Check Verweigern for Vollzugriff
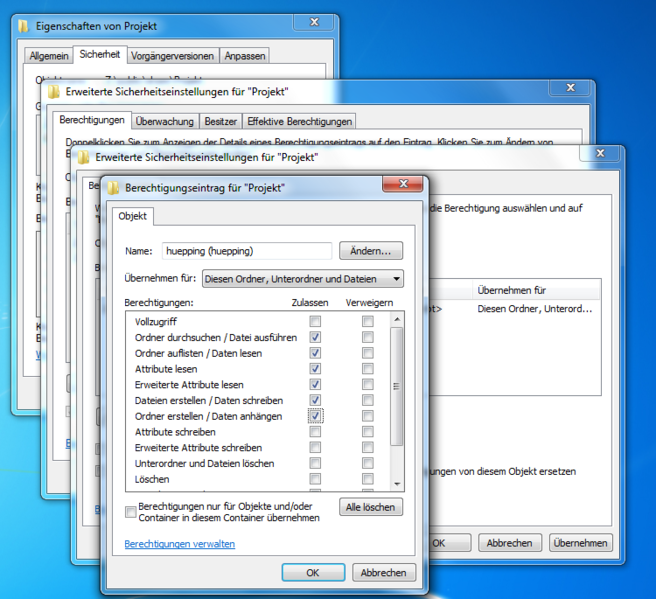The height and width of the screenshot is (599, 656). pos(368,321)
